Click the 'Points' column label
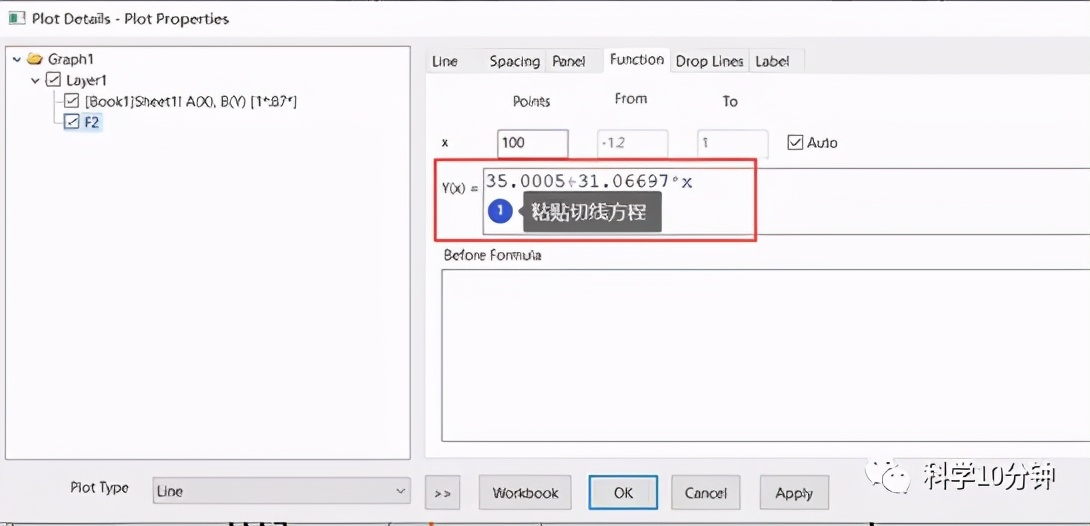Viewport: 1090px width, 526px height. [x=531, y=101]
